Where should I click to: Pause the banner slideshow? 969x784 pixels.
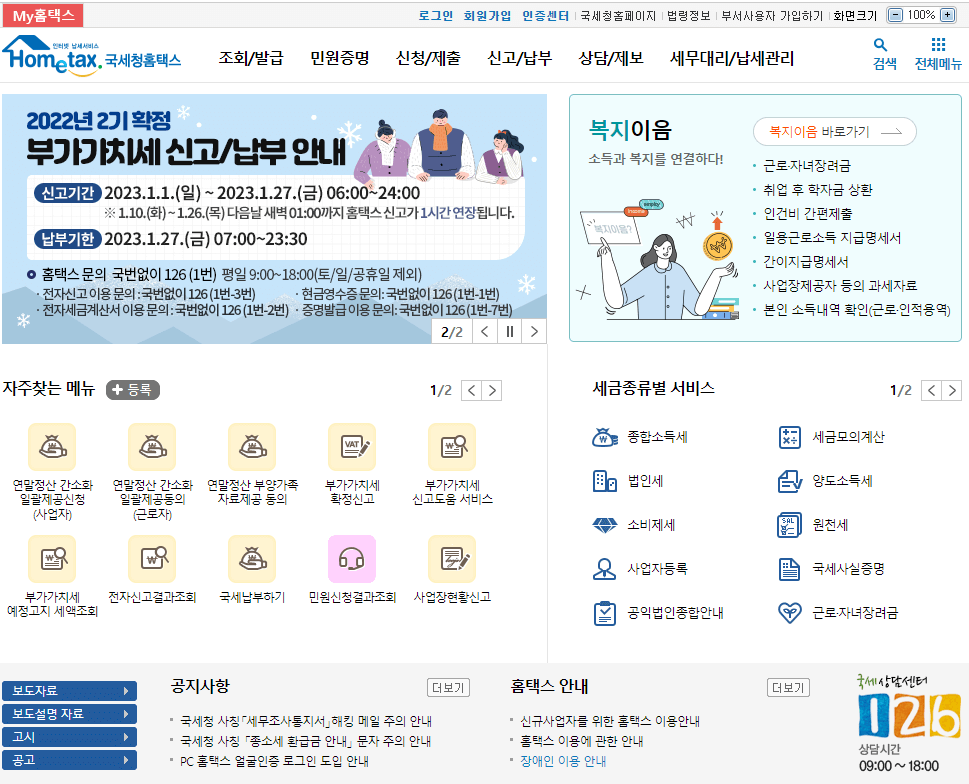tap(510, 330)
